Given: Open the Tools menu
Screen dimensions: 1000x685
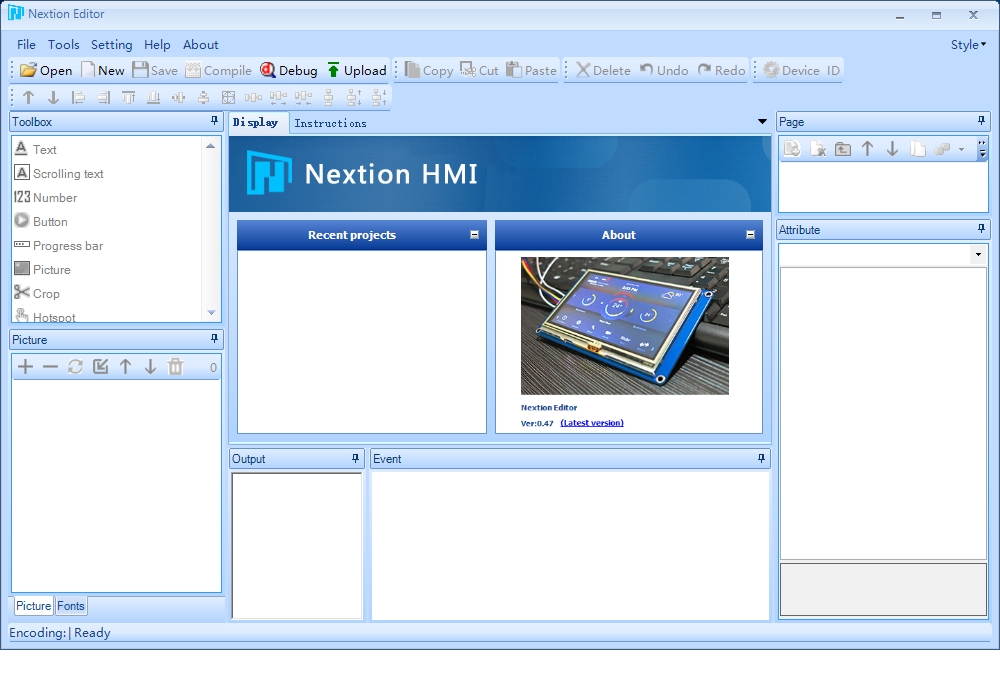Looking at the screenshot, I should pyautogui.click(x=64, y=45).
